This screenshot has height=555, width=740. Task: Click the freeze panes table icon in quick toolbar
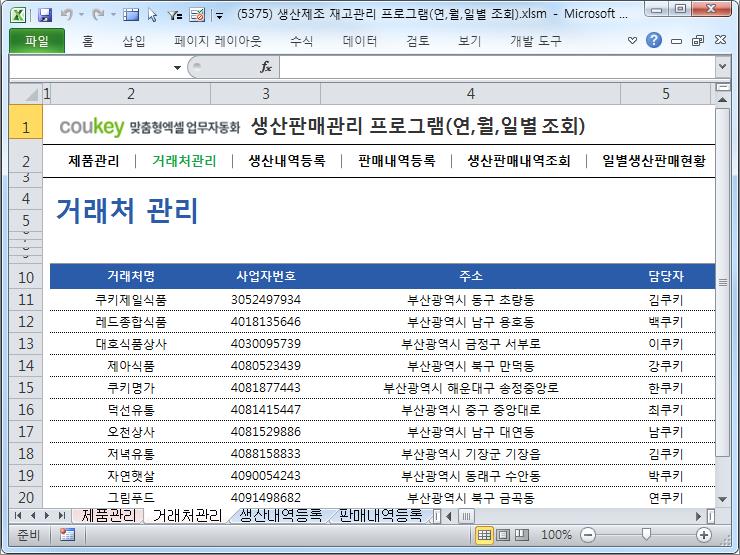(x=131, y=15)
